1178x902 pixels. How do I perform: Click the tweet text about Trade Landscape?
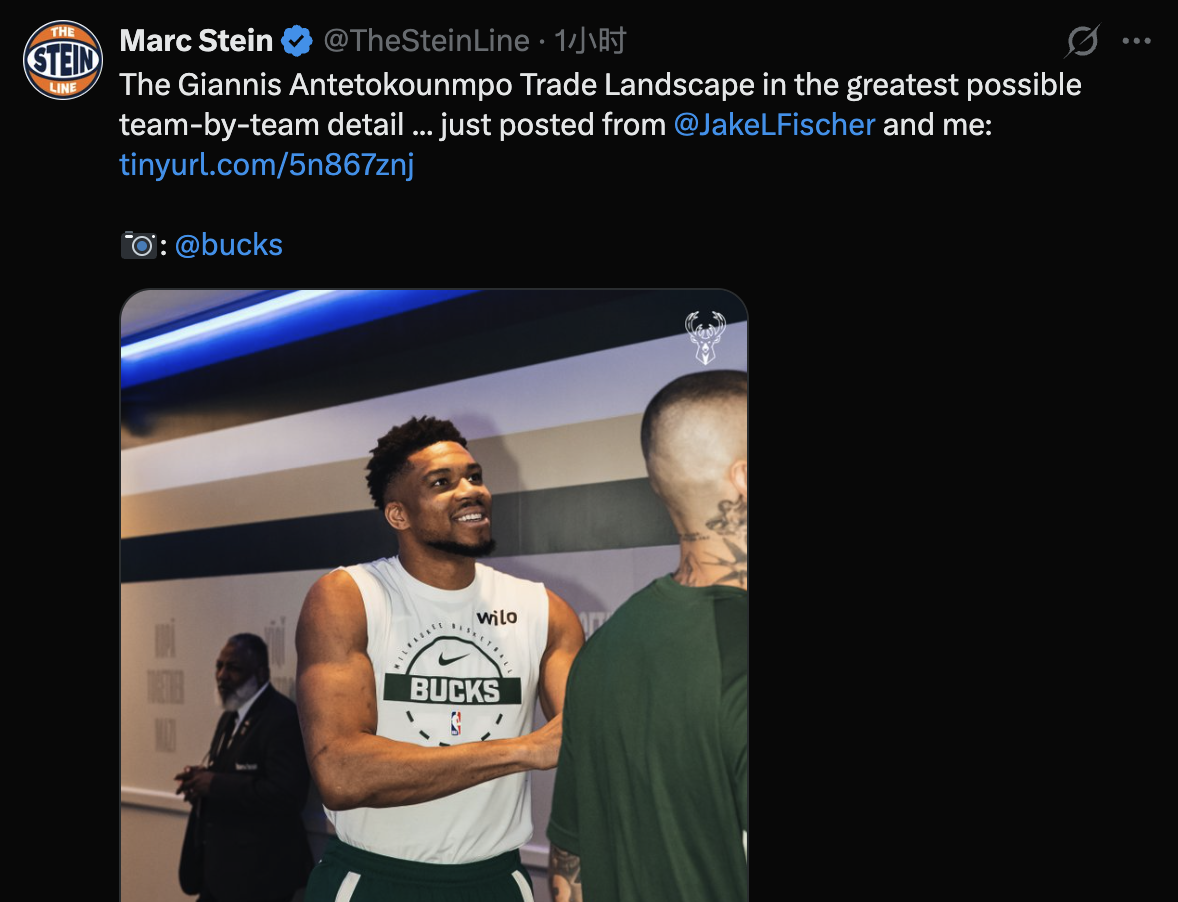pos(600,85)
